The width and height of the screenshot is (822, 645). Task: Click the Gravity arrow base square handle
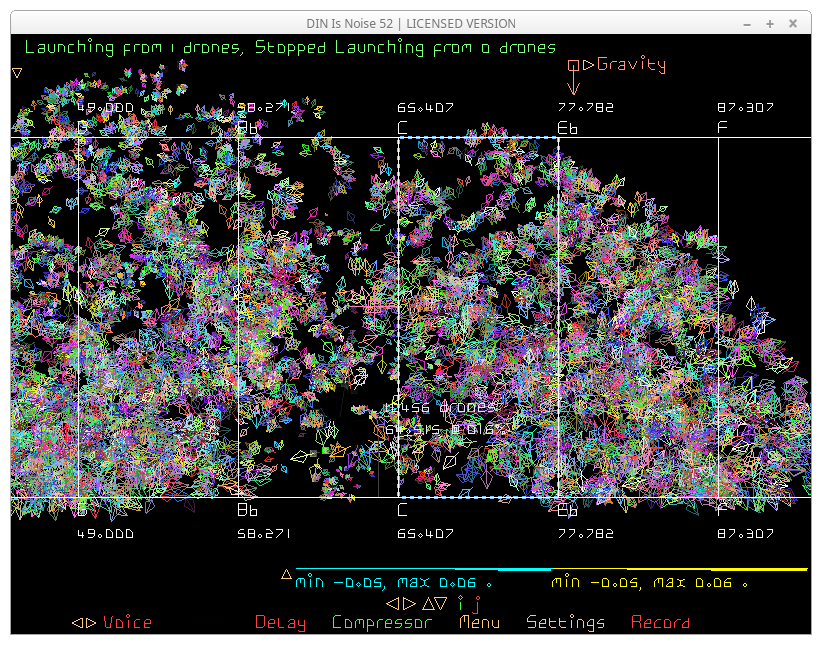tap(574, 65)
